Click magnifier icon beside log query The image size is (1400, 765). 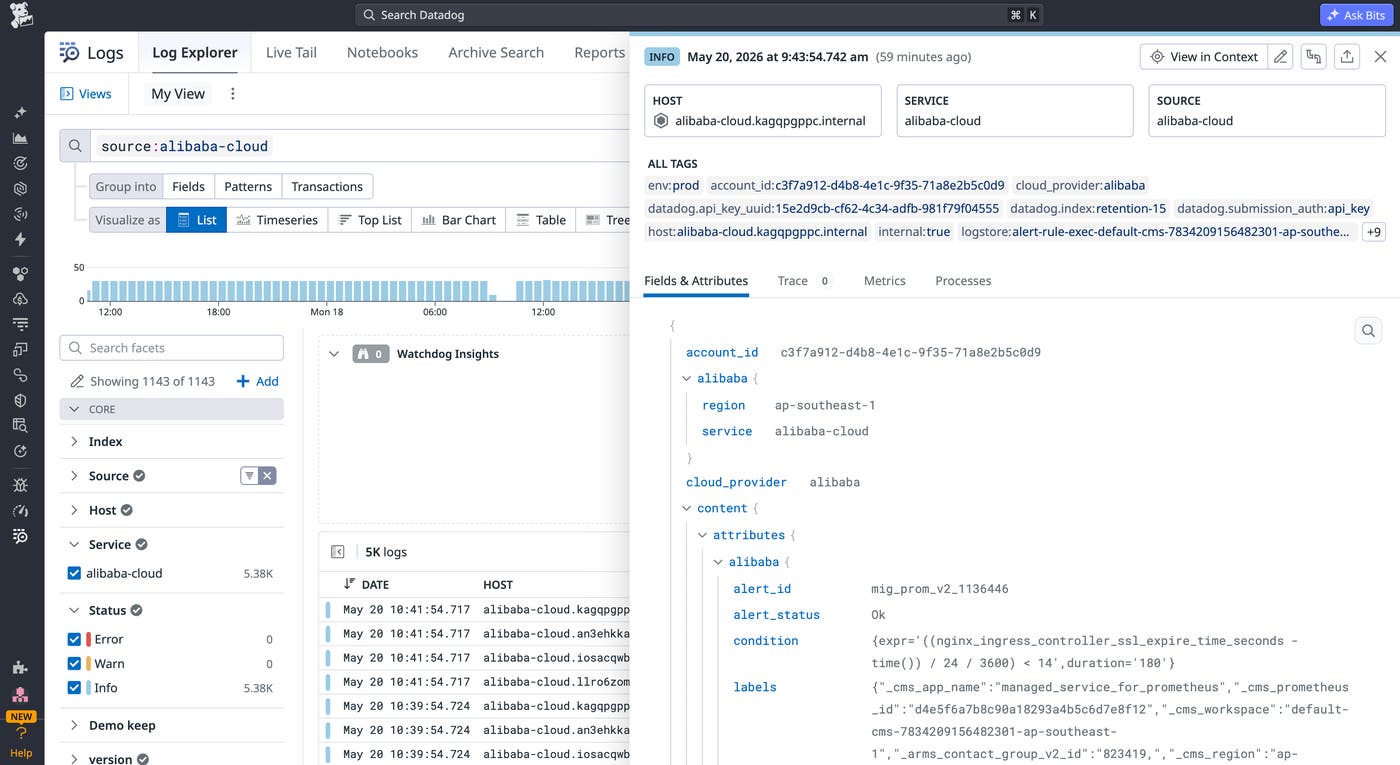tap(75, 146)
